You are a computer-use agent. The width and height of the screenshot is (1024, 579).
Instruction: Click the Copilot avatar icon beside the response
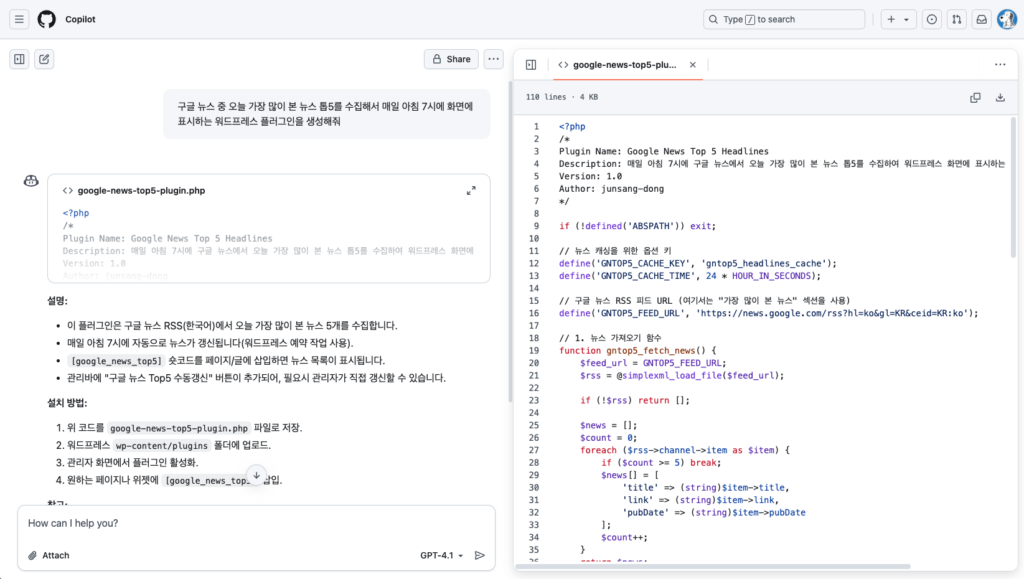click(31, 181)
